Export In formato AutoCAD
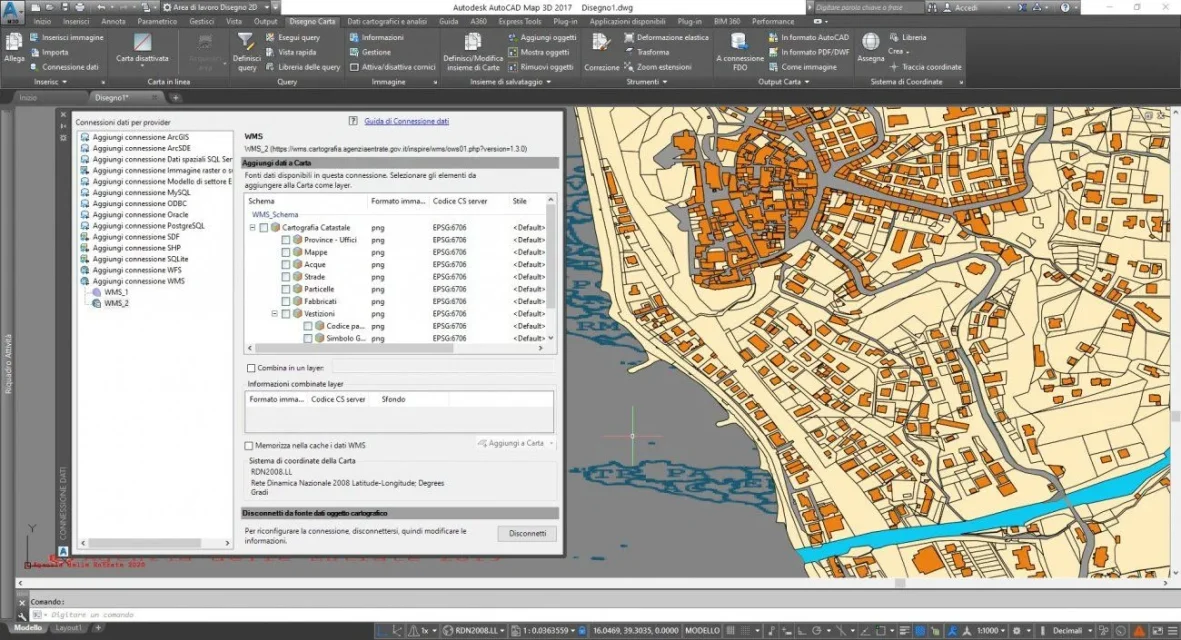This screenshot has width=1181, height=640. coord(808,37)
